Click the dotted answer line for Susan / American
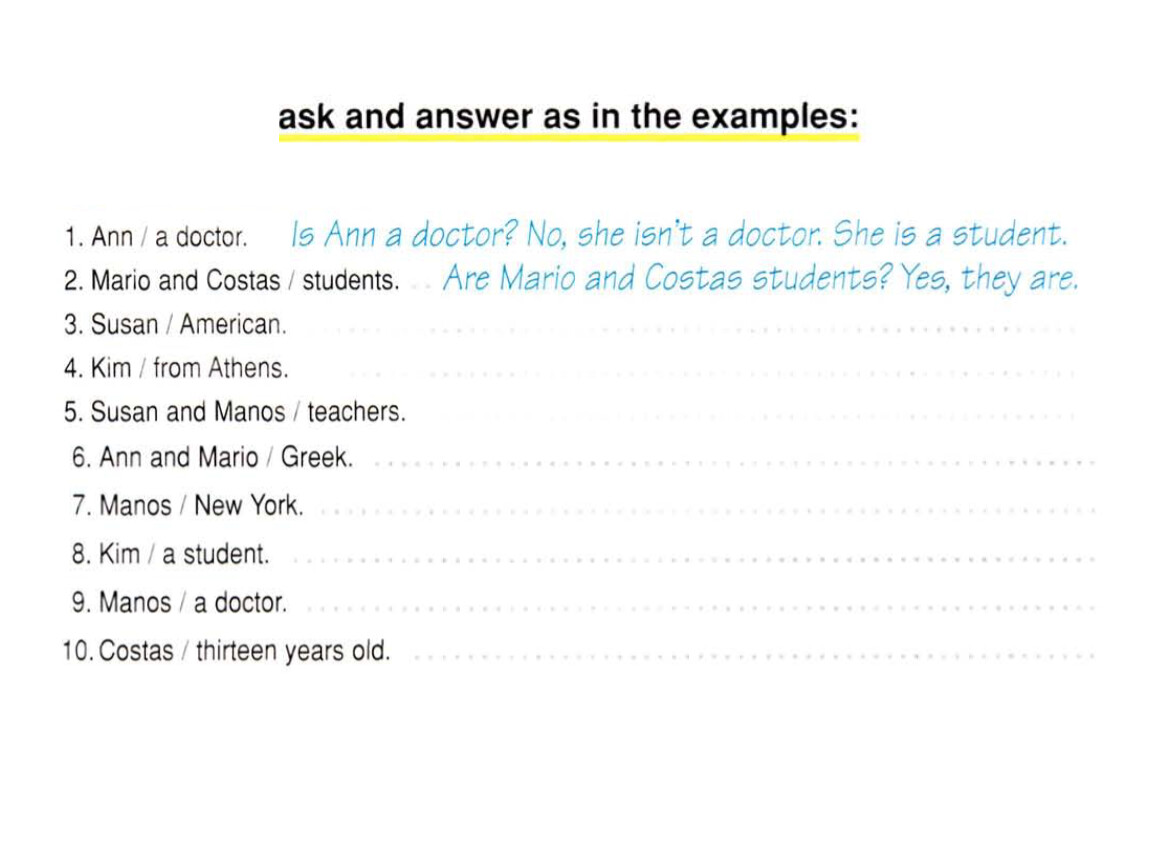 [x=691, y=330]
